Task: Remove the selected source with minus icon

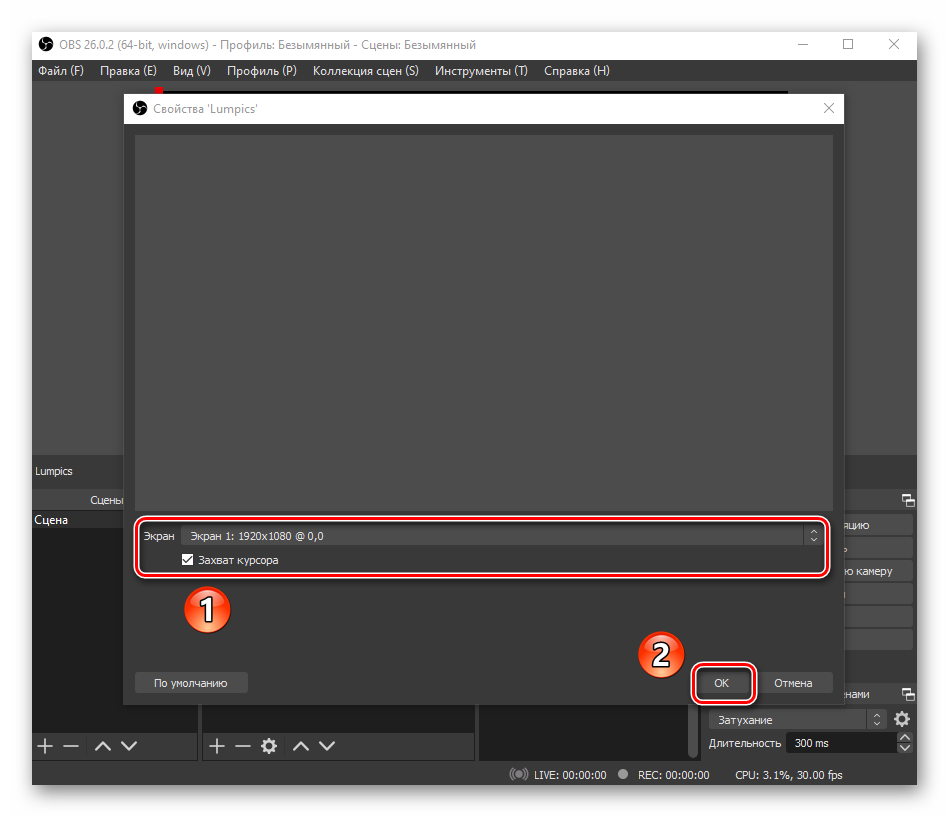Action: point(241,746)
